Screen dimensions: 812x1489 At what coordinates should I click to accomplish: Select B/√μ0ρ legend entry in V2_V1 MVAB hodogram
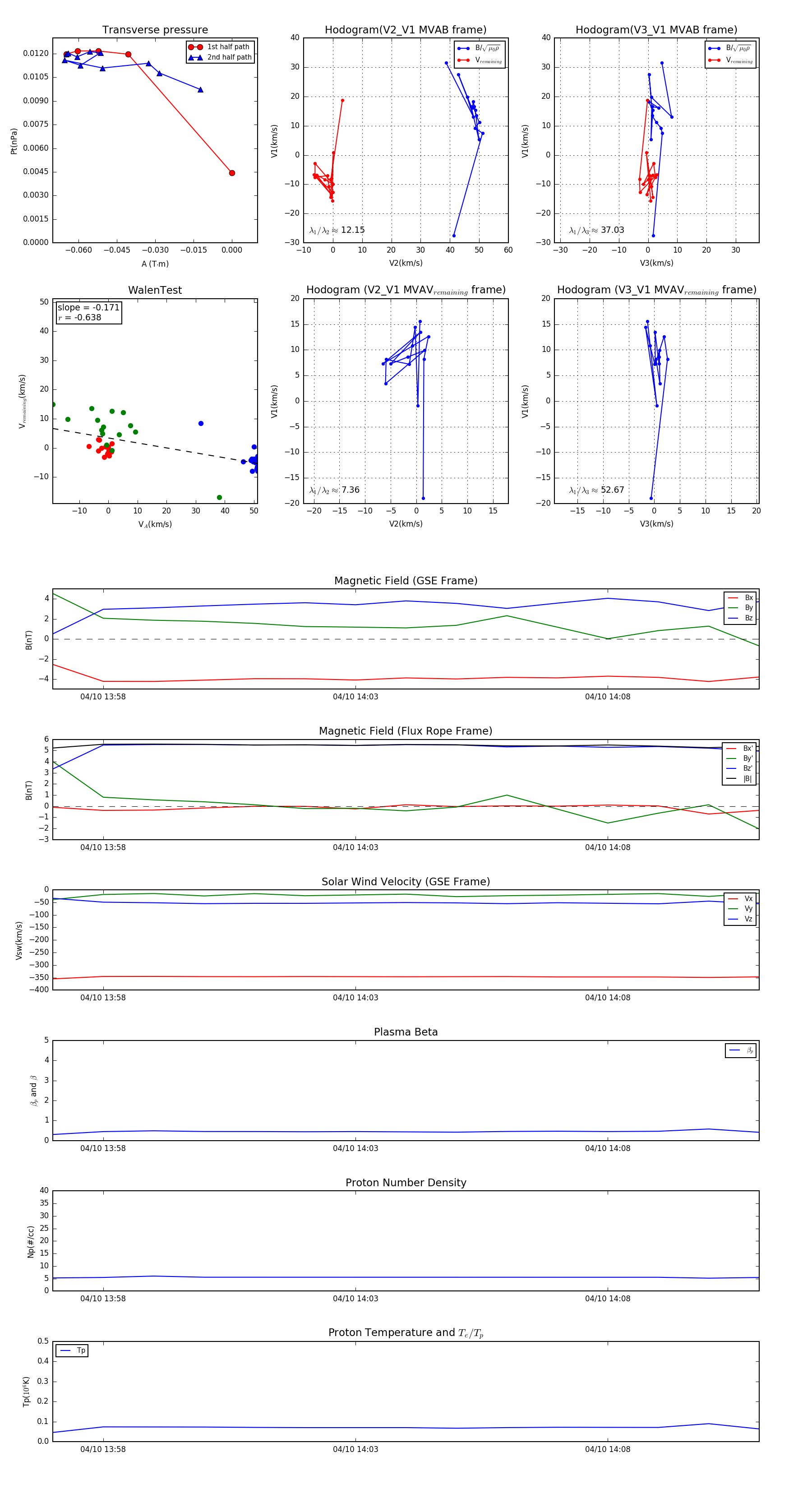(x=479, y=48)
